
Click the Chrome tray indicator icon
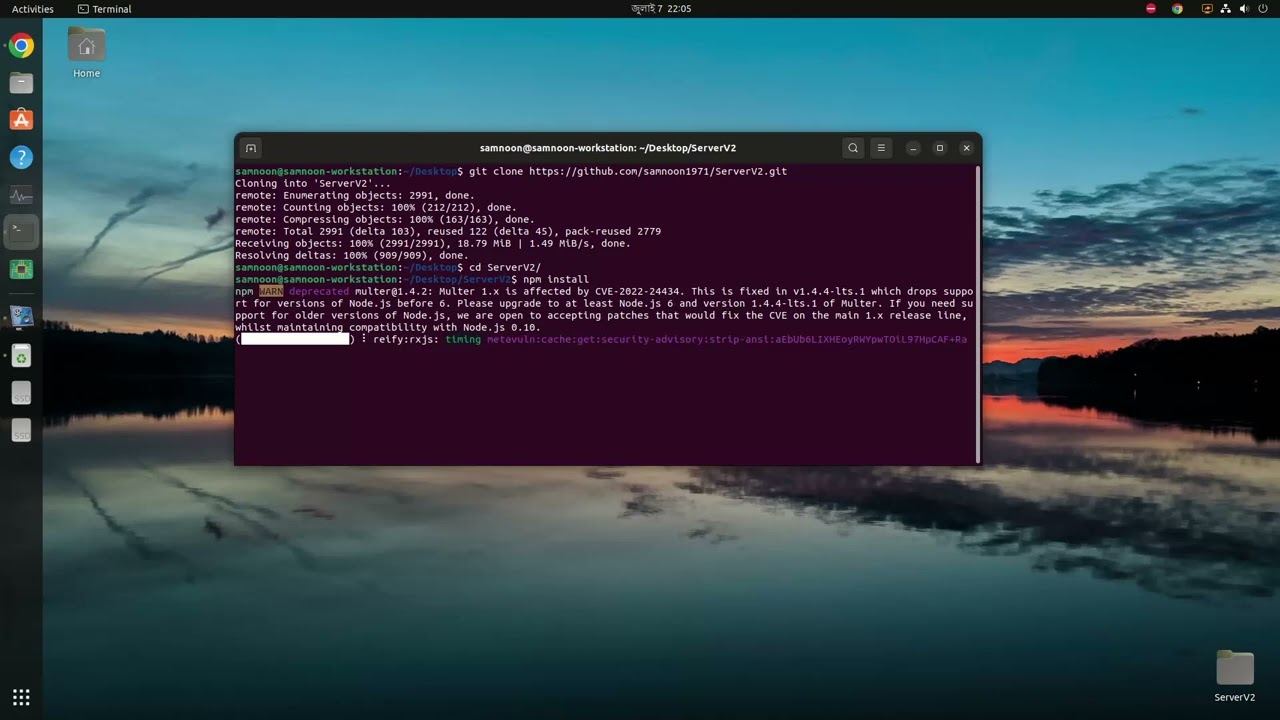[1177, 9]
